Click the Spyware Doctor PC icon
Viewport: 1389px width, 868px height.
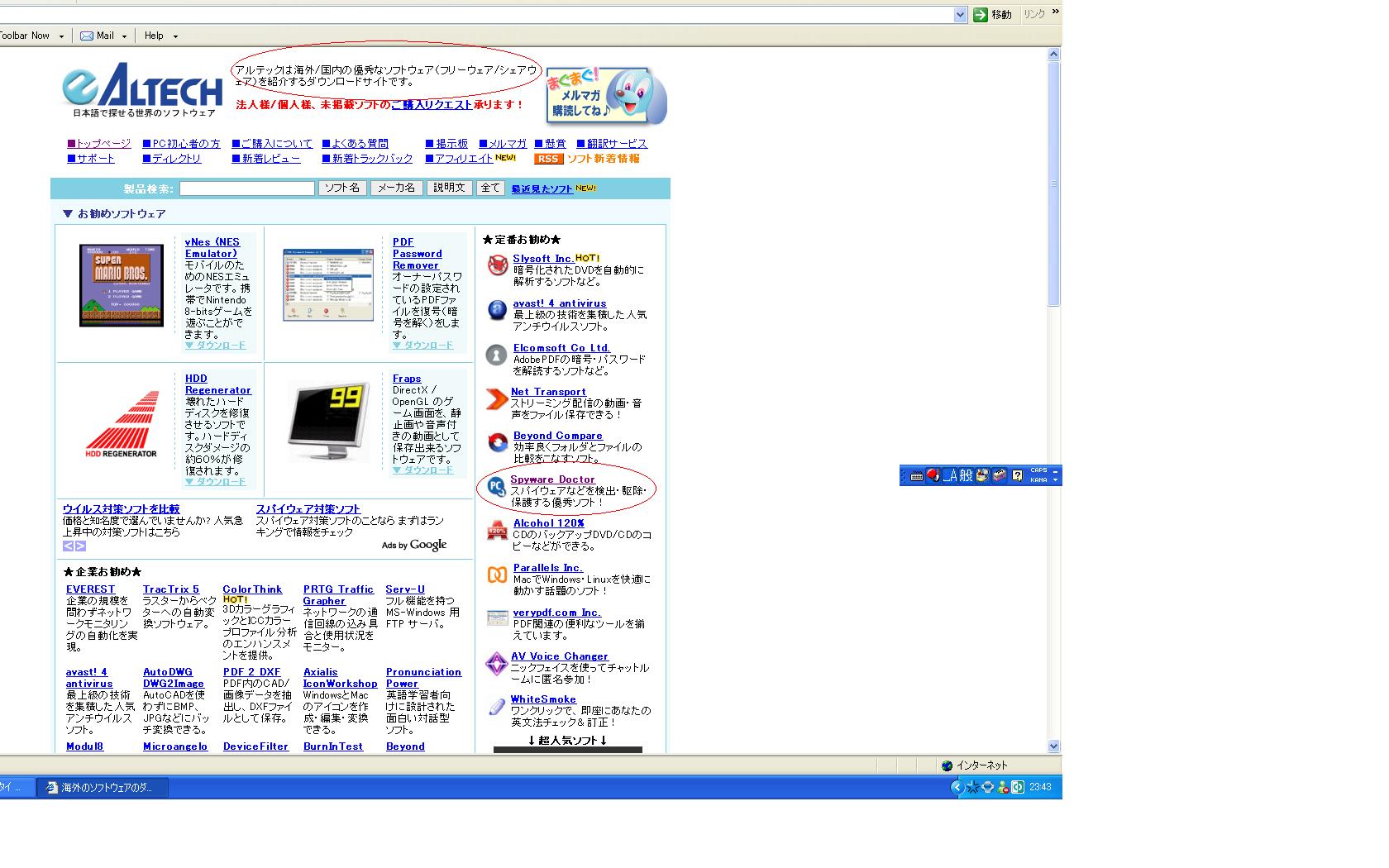coord(496,486)
